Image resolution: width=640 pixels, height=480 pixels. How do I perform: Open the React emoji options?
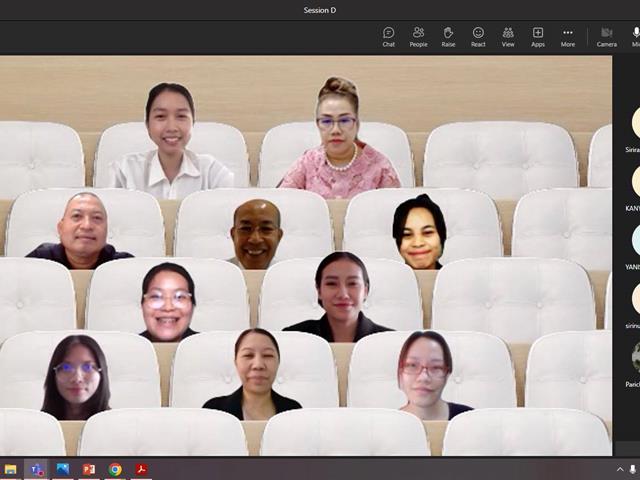[x=478, y=37]
